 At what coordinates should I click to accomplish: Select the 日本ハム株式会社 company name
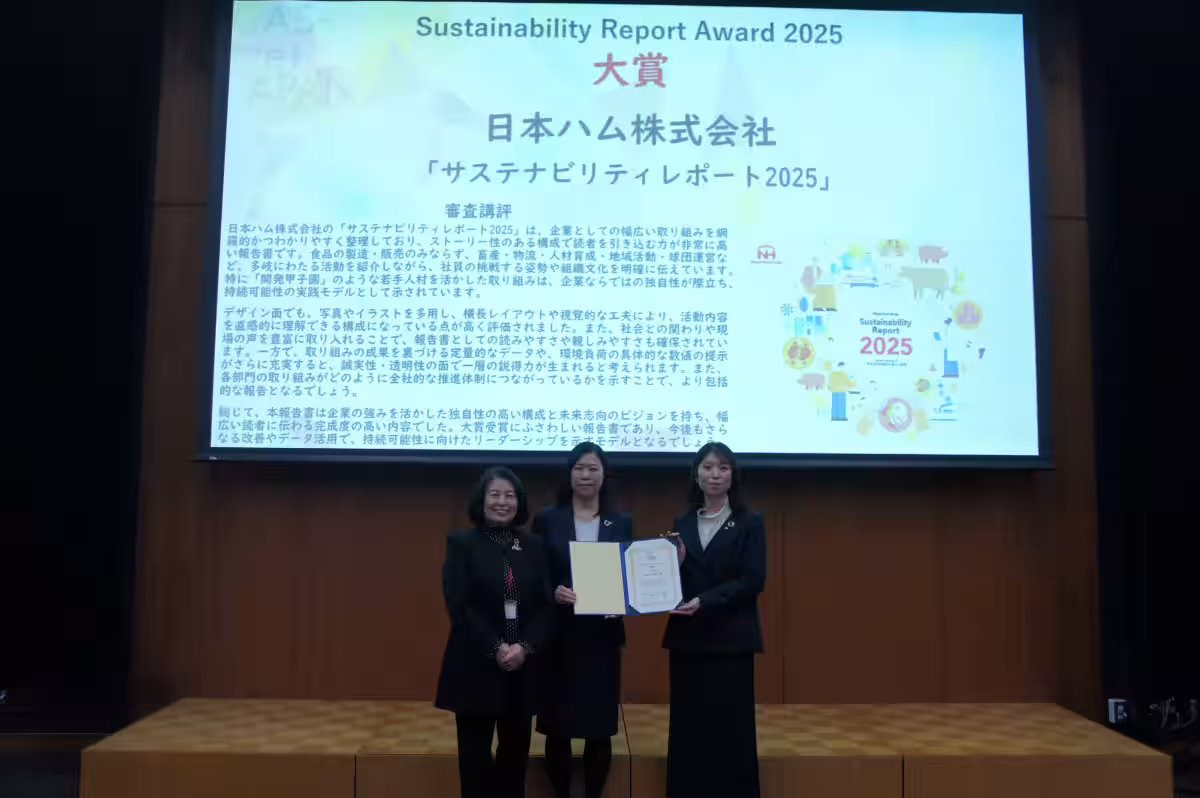click(x=630, y=129)
